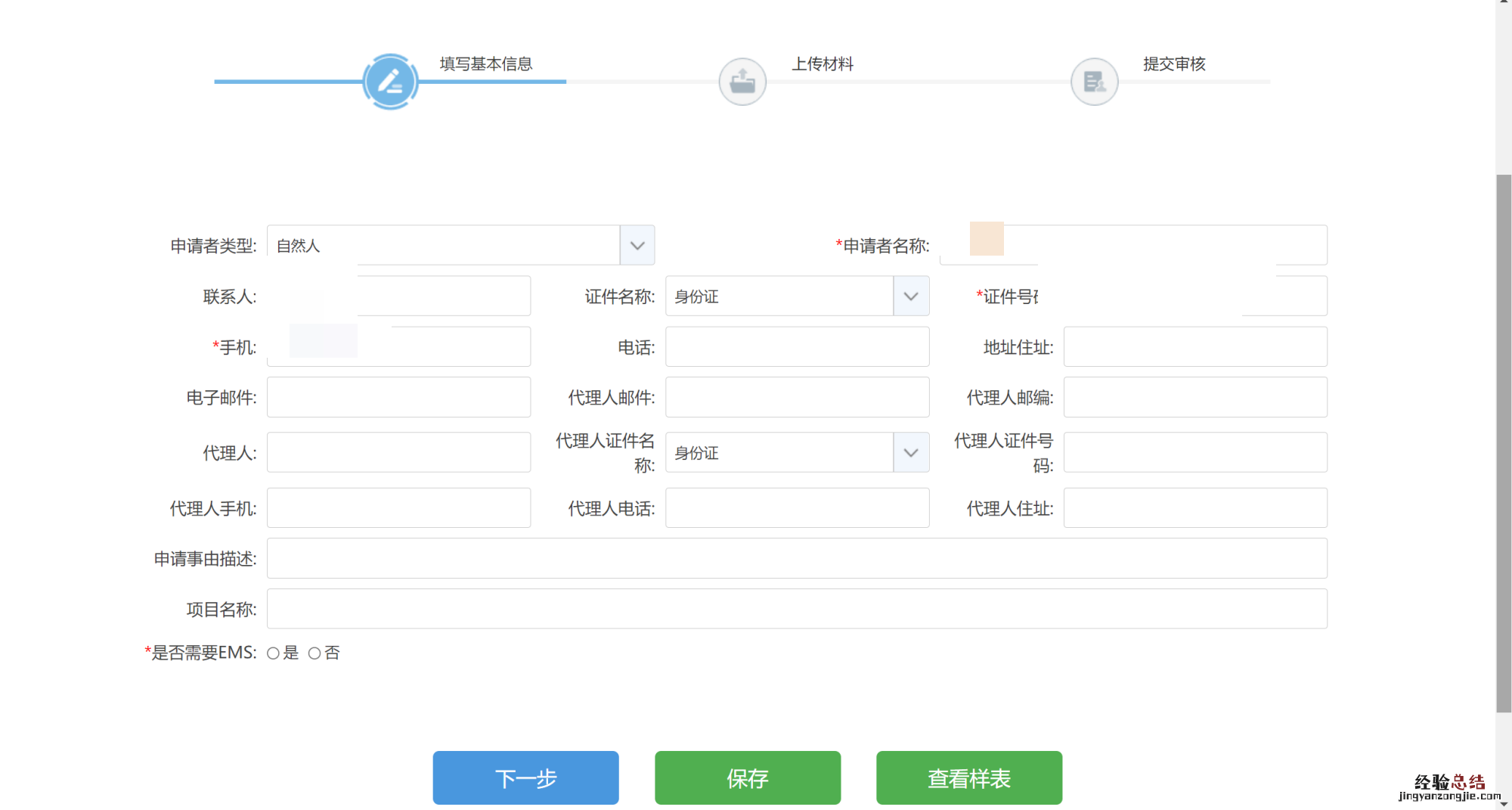This screenshot has width=1512, height=810.
Task: Click the 地址住址 input field
Action: click(x=1194, y=347)
